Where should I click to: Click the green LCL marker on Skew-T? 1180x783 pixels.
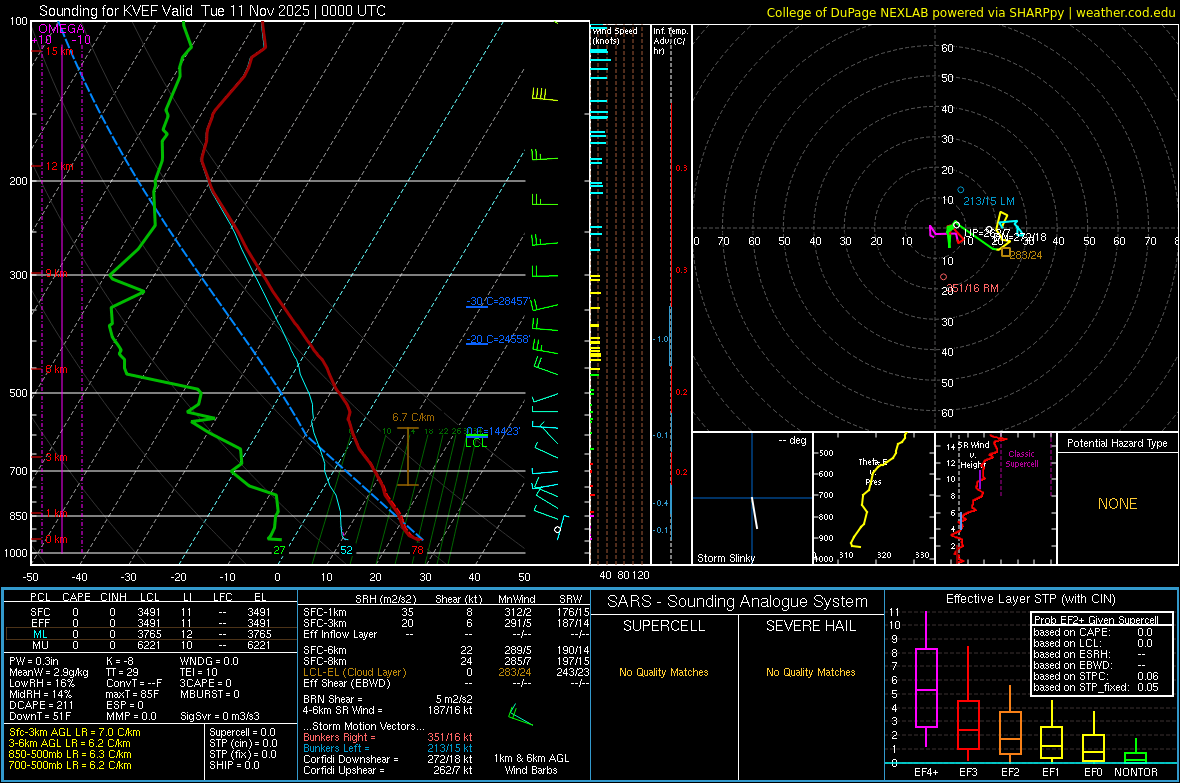point(476,439)
